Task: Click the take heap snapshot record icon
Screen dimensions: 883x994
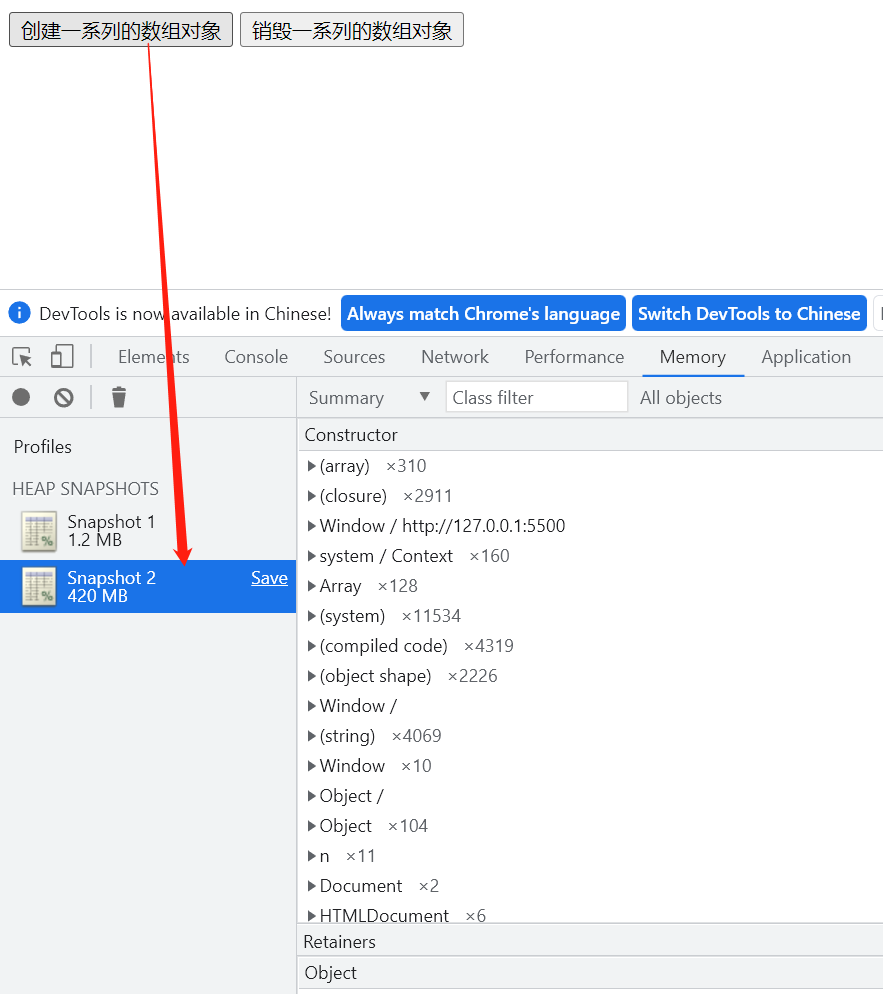Action: tap(21, 398)
